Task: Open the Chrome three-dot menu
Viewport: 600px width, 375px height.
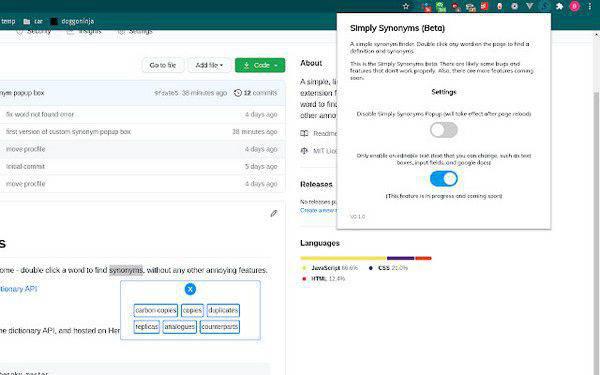Action: pyautogui.click(x=589, y=6)
